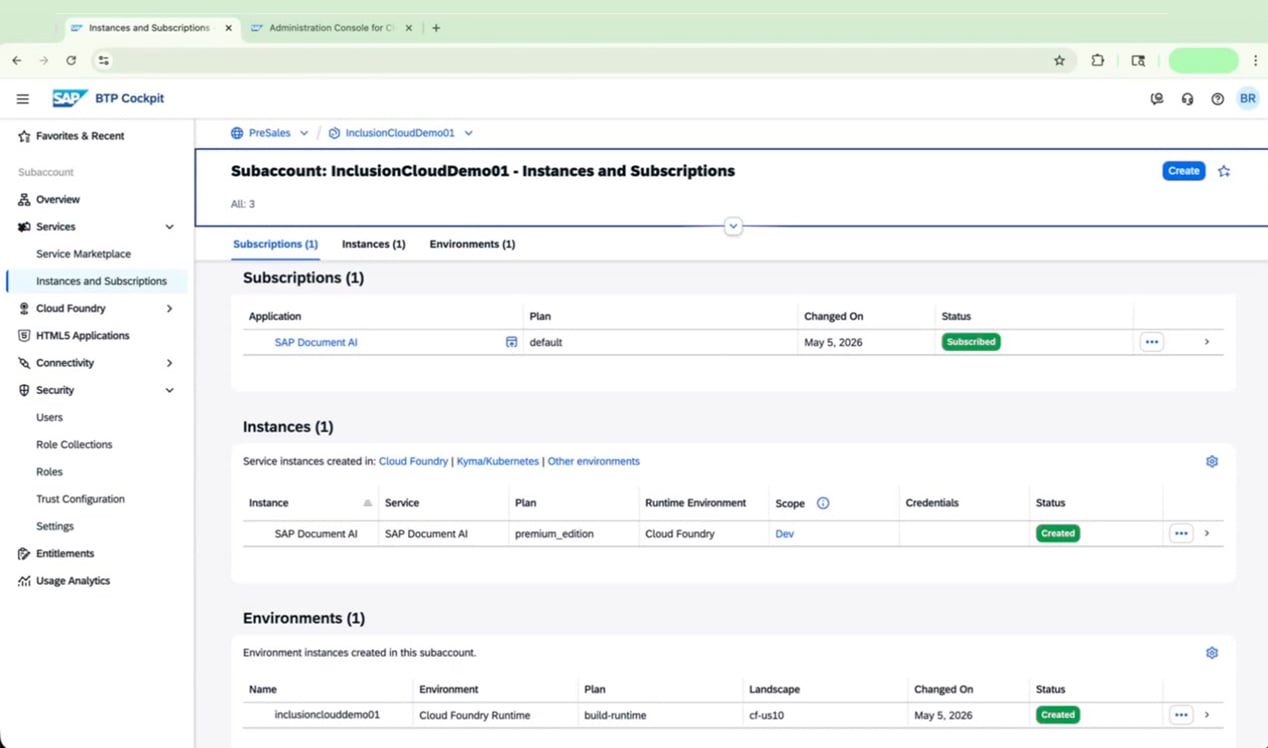Show Scope column info icon
This screenshot has height=748, width=1268.
tap(823, 503)
